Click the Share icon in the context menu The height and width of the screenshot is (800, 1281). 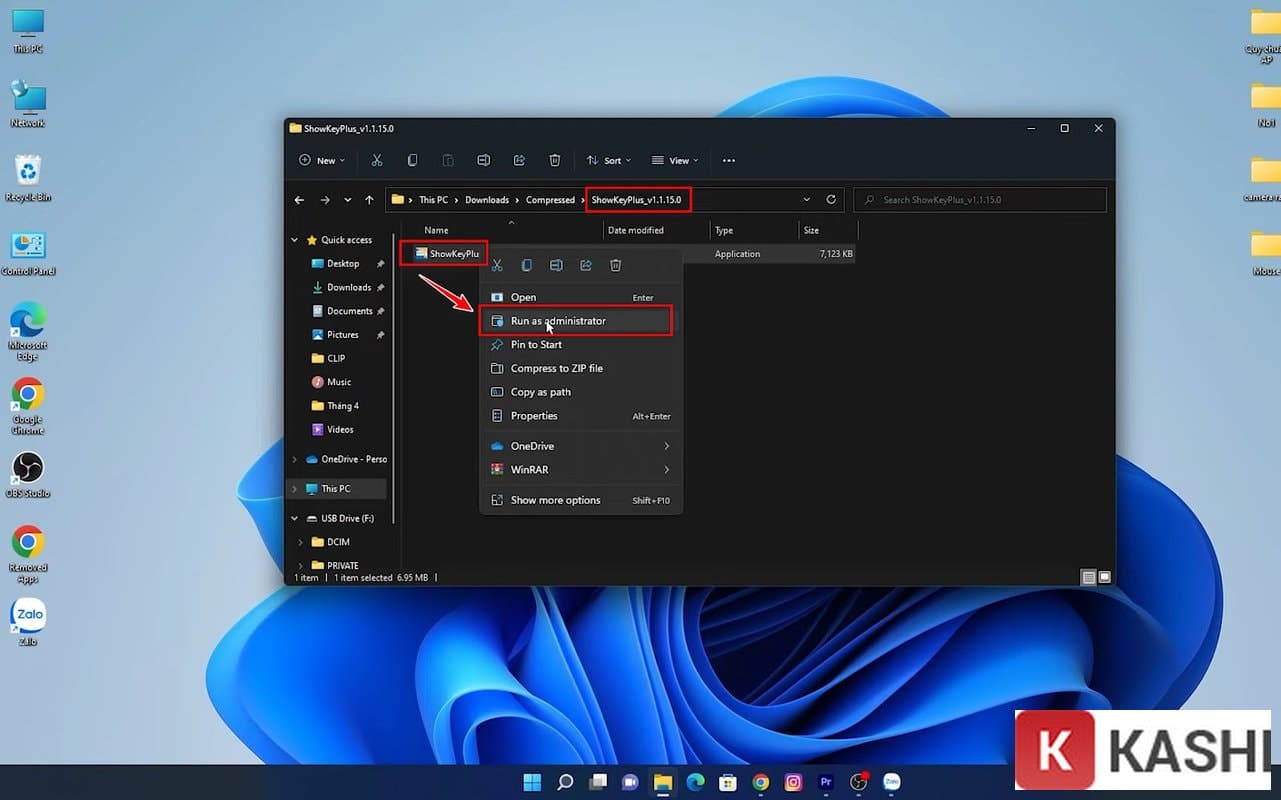(x=586, y=265)
